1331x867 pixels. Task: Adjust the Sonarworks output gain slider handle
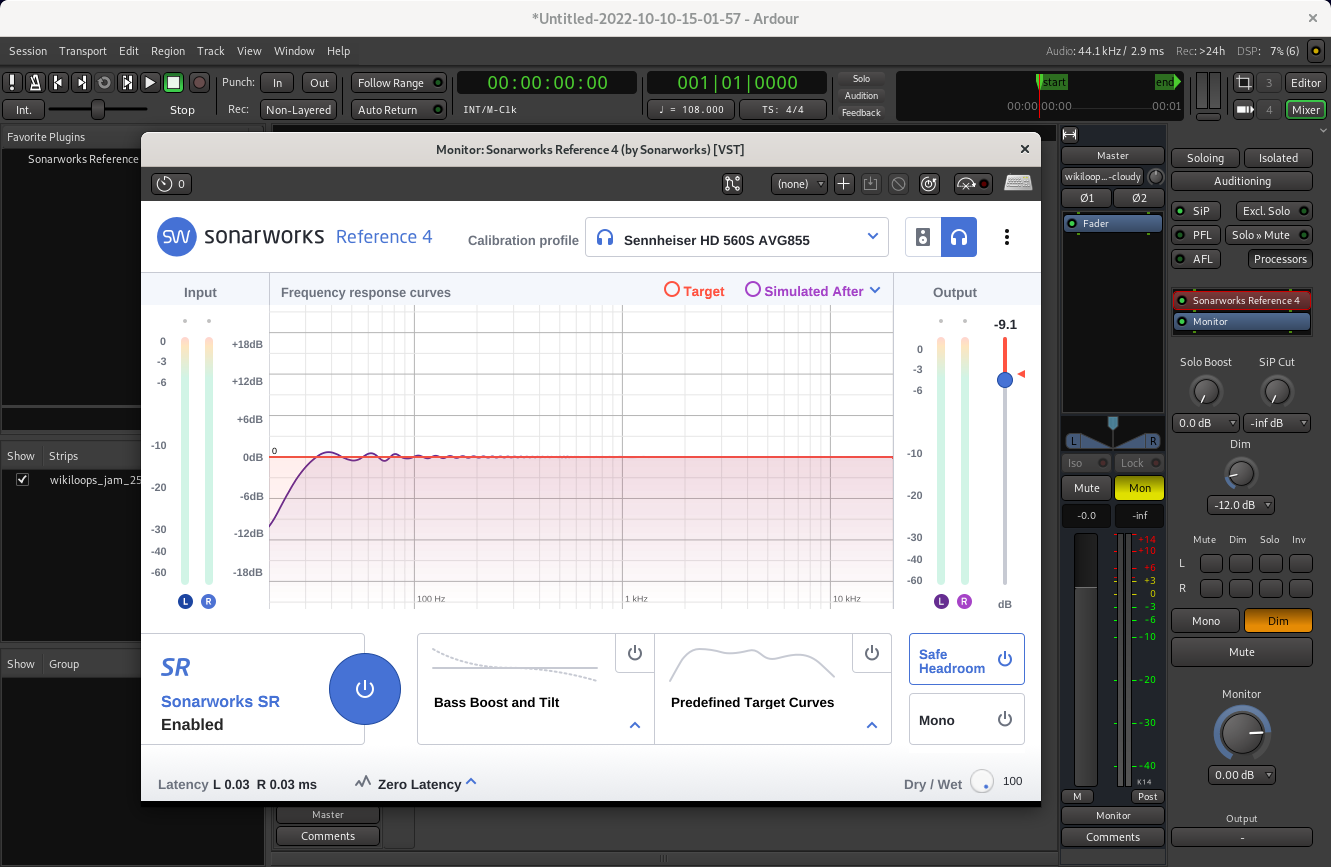pos(1005,379)
